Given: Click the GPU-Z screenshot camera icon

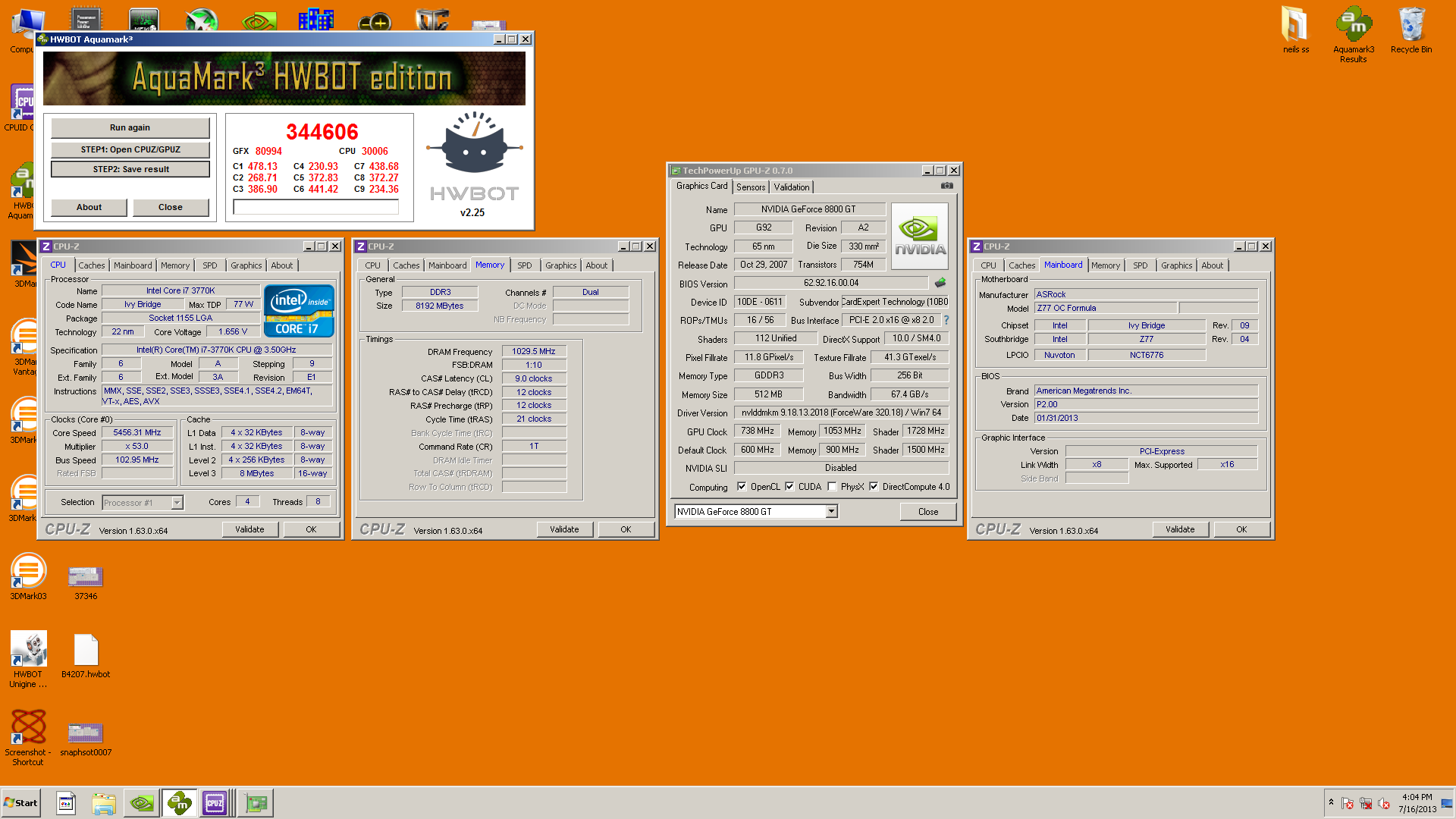Looking at the screenshot, I should [x=946, y=186].
